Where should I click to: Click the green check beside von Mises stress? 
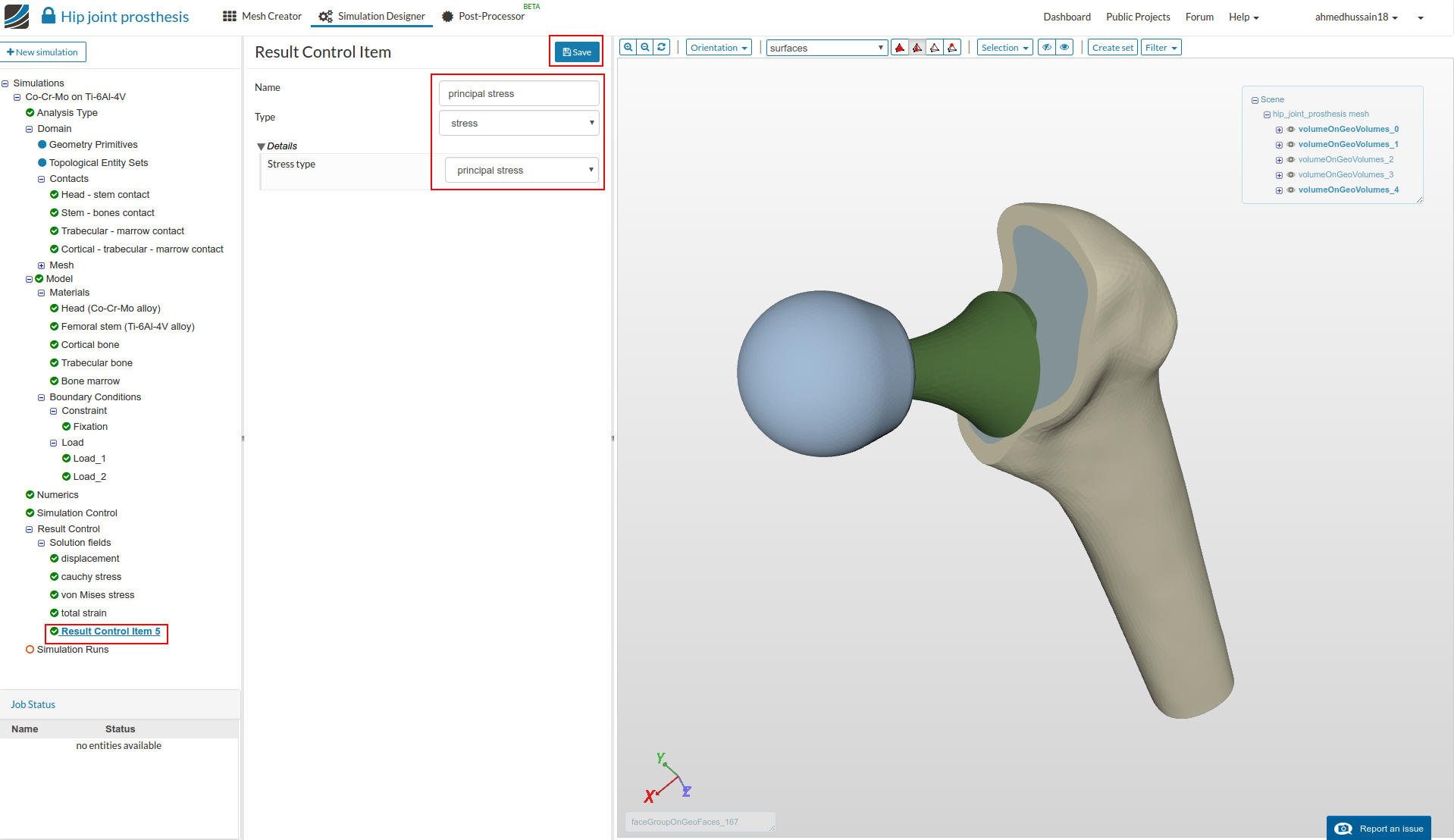pyautogui.click(x=54, y=595)
